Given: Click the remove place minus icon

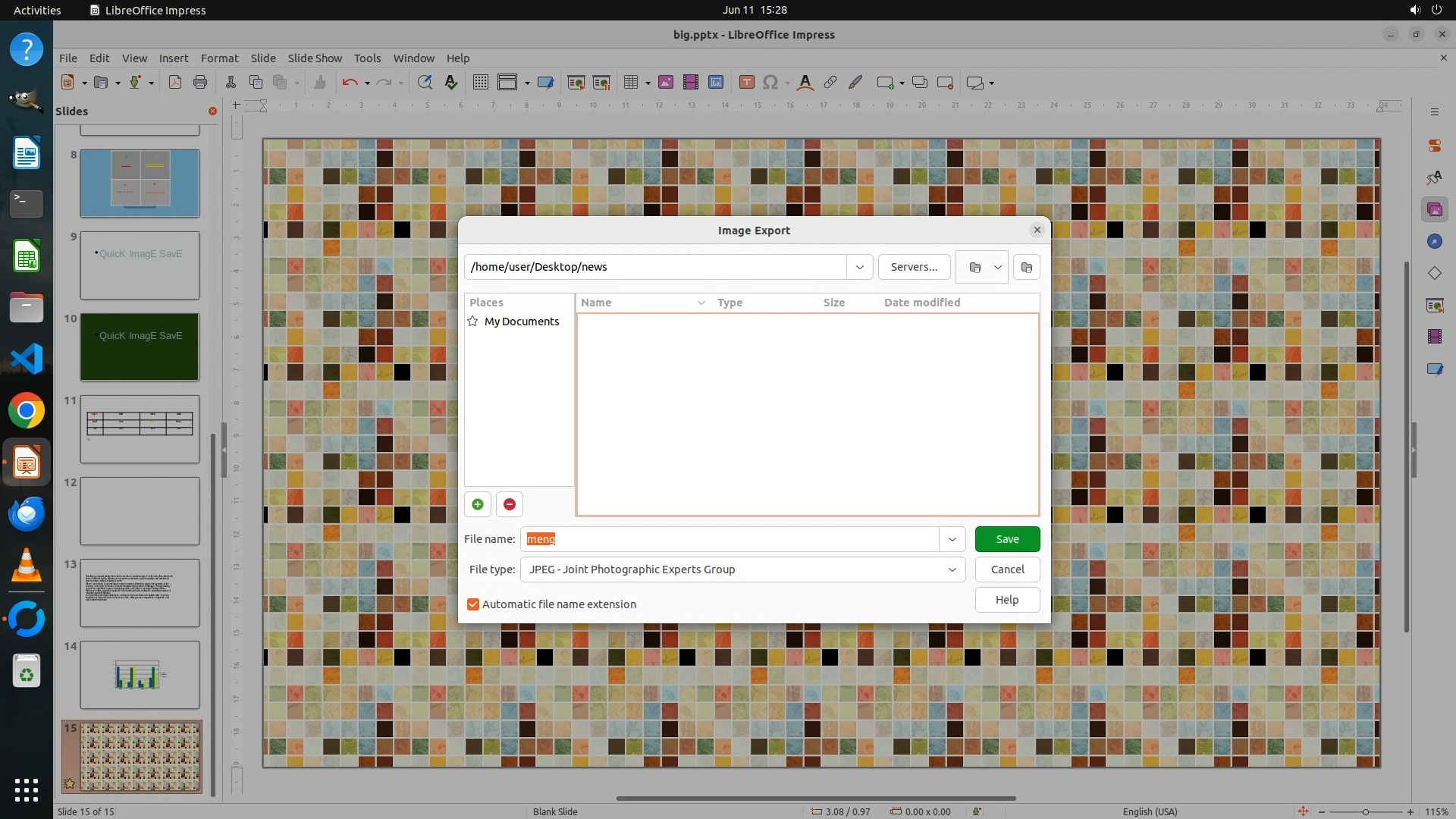Looking at the screenshot, I should pos(510,504).
